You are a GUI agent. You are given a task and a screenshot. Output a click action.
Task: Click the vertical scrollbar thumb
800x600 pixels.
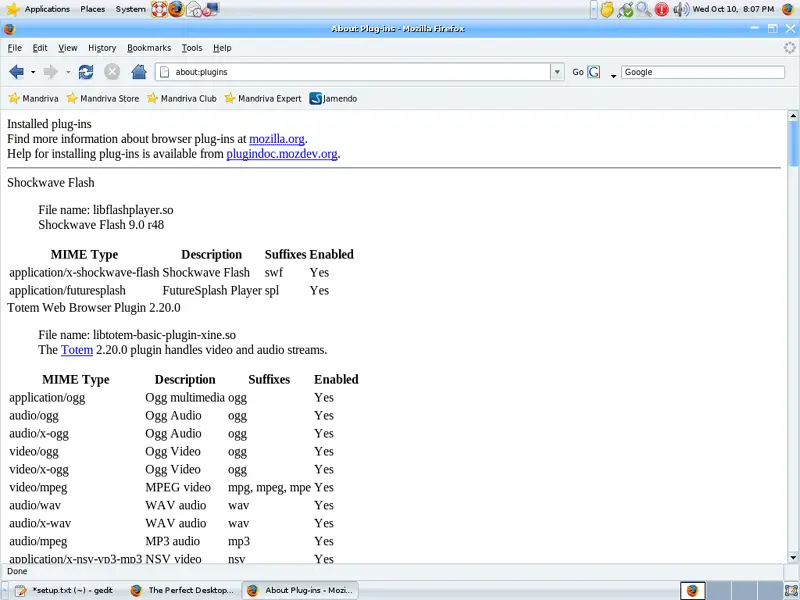point(793,143)
